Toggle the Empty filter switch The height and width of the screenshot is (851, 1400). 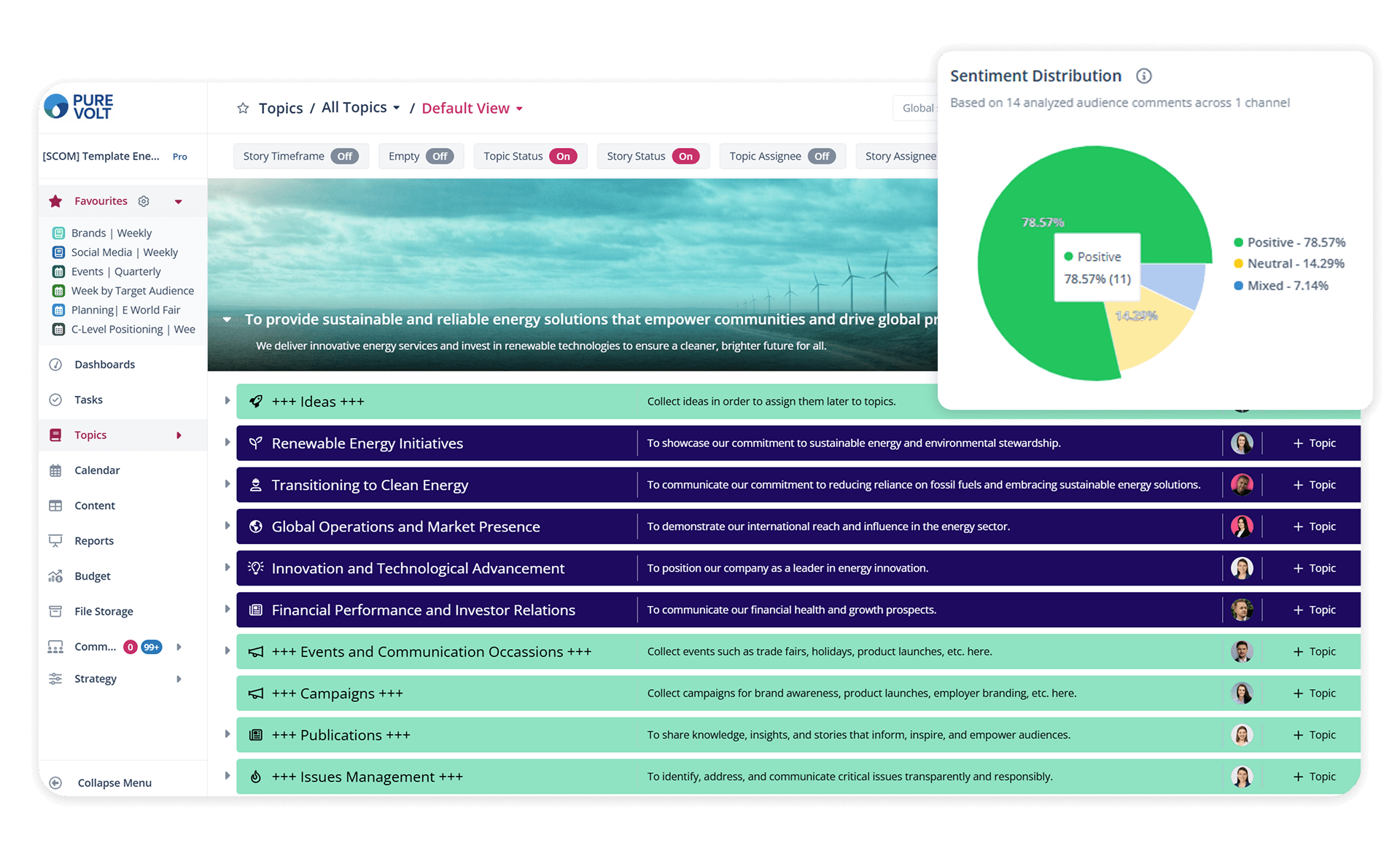[x=440, y=156]
